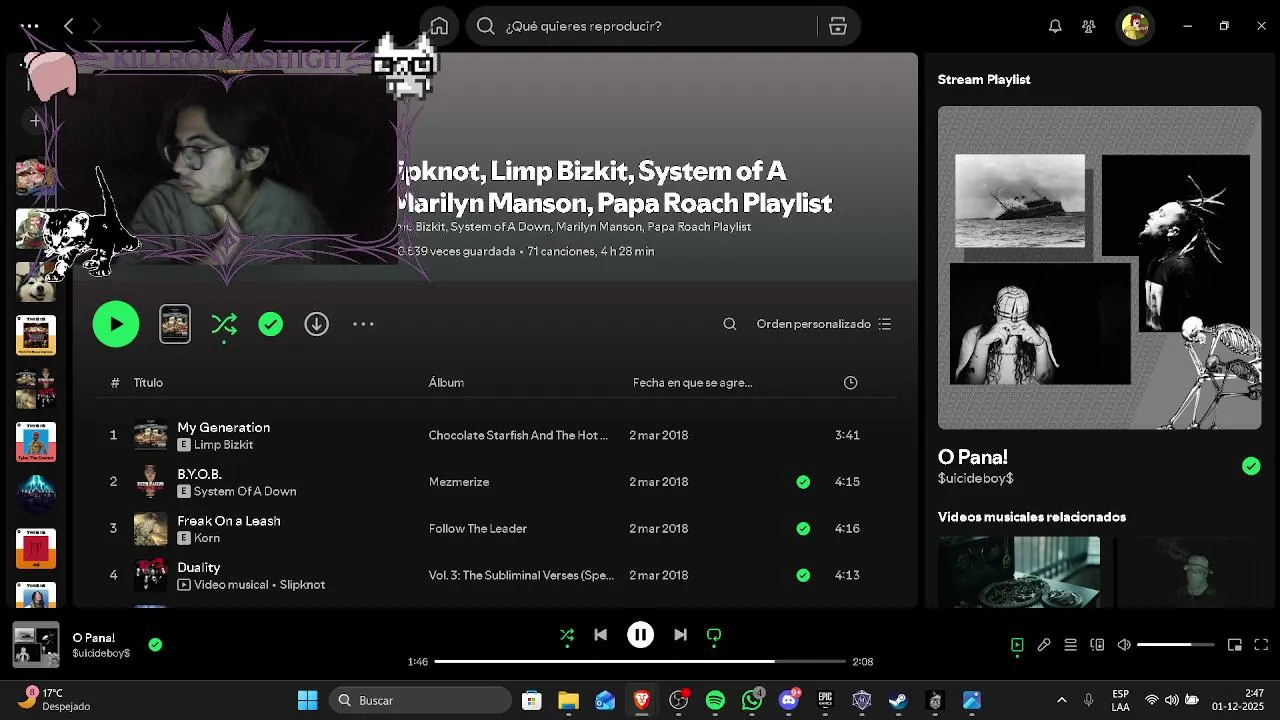
Task: Open the miniplayer
Action: click(1235, 645)
